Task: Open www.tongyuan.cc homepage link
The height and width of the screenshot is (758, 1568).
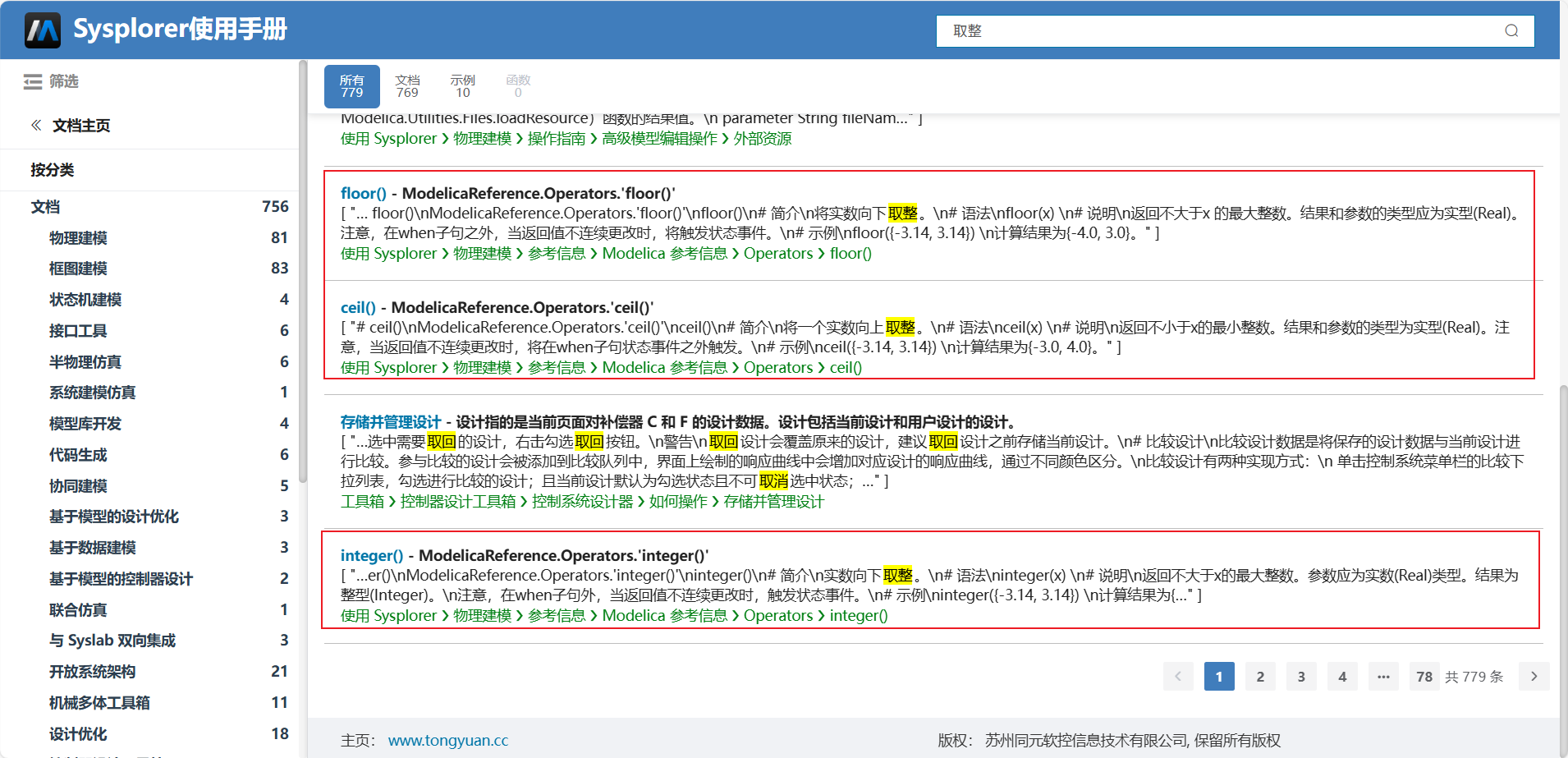Action: [x=448, y=741]
